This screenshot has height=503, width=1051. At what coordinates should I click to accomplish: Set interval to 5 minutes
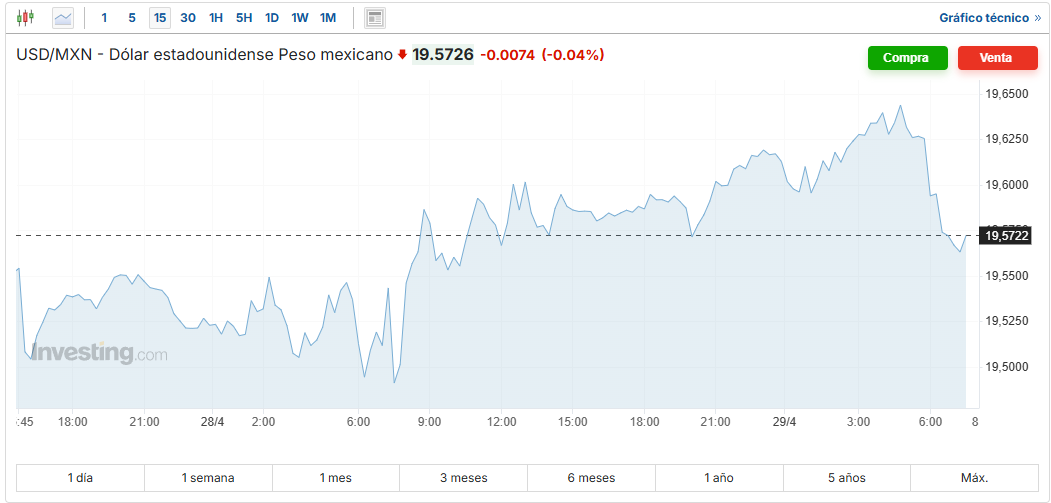click(132, 18)
